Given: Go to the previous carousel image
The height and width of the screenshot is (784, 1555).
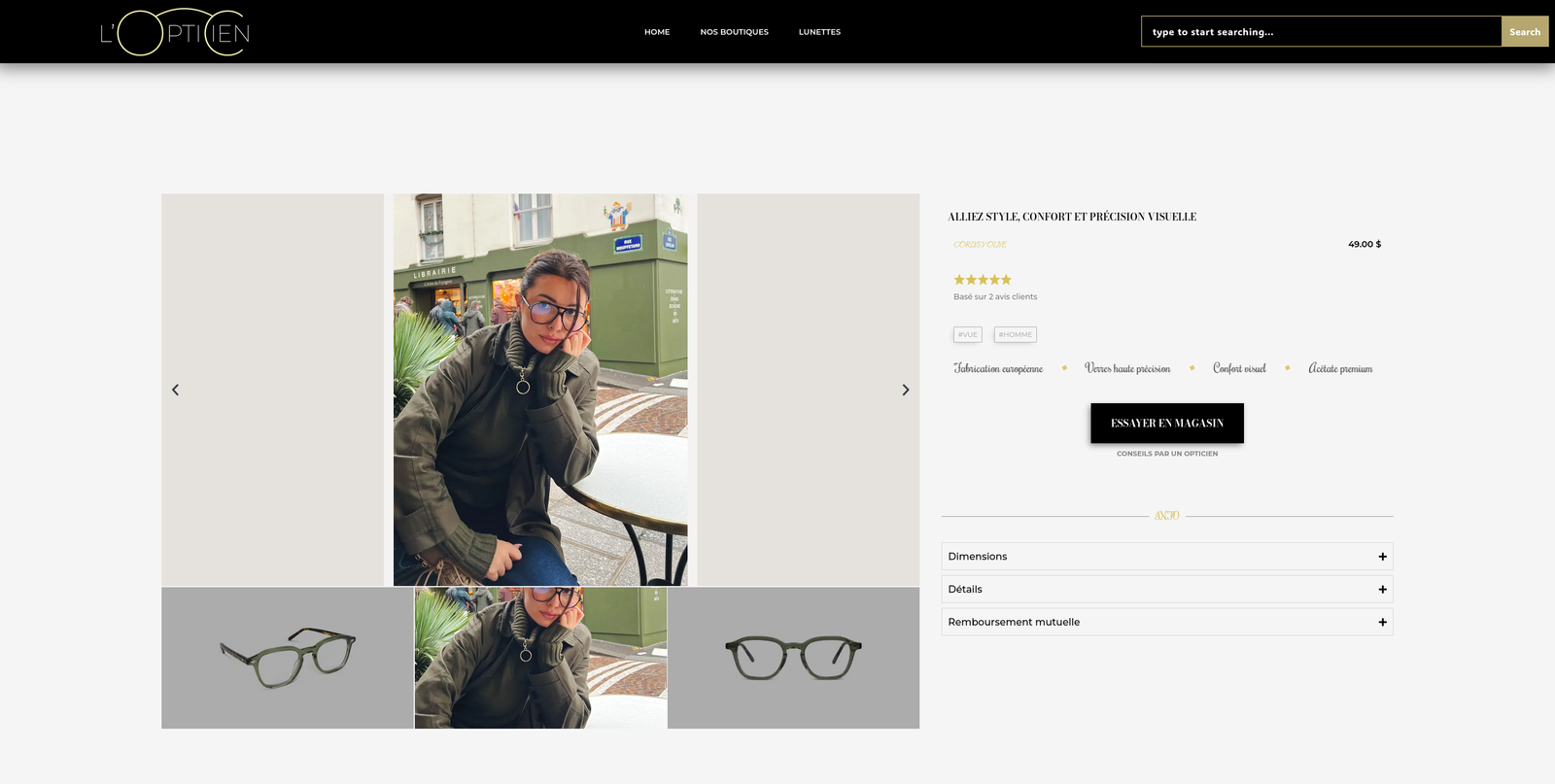Looking at the screenshot, I should pyautogui.click(x=175, y=390).
